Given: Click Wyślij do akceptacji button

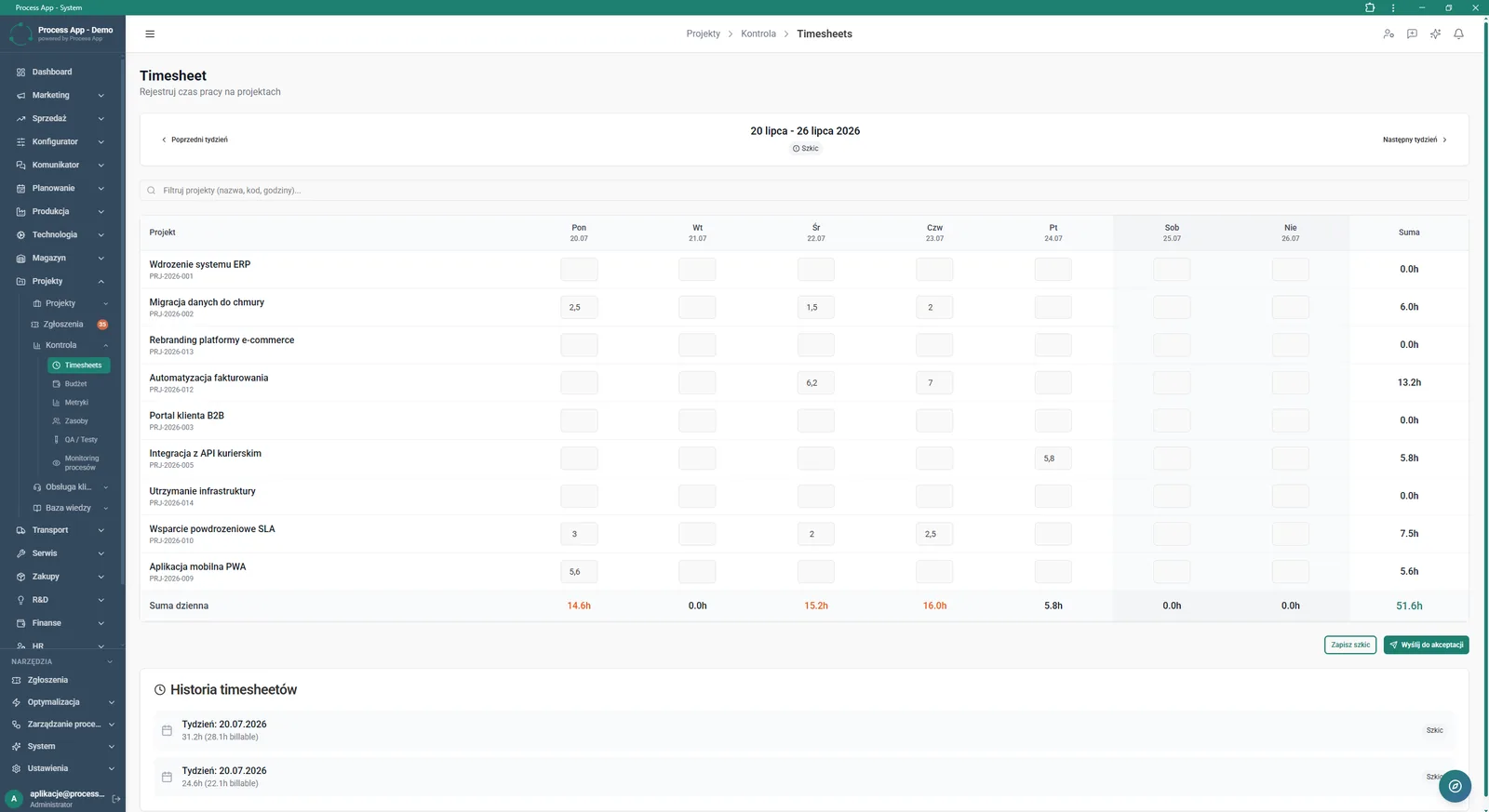Looking at the screenshot, I should tap(1427, 645).
